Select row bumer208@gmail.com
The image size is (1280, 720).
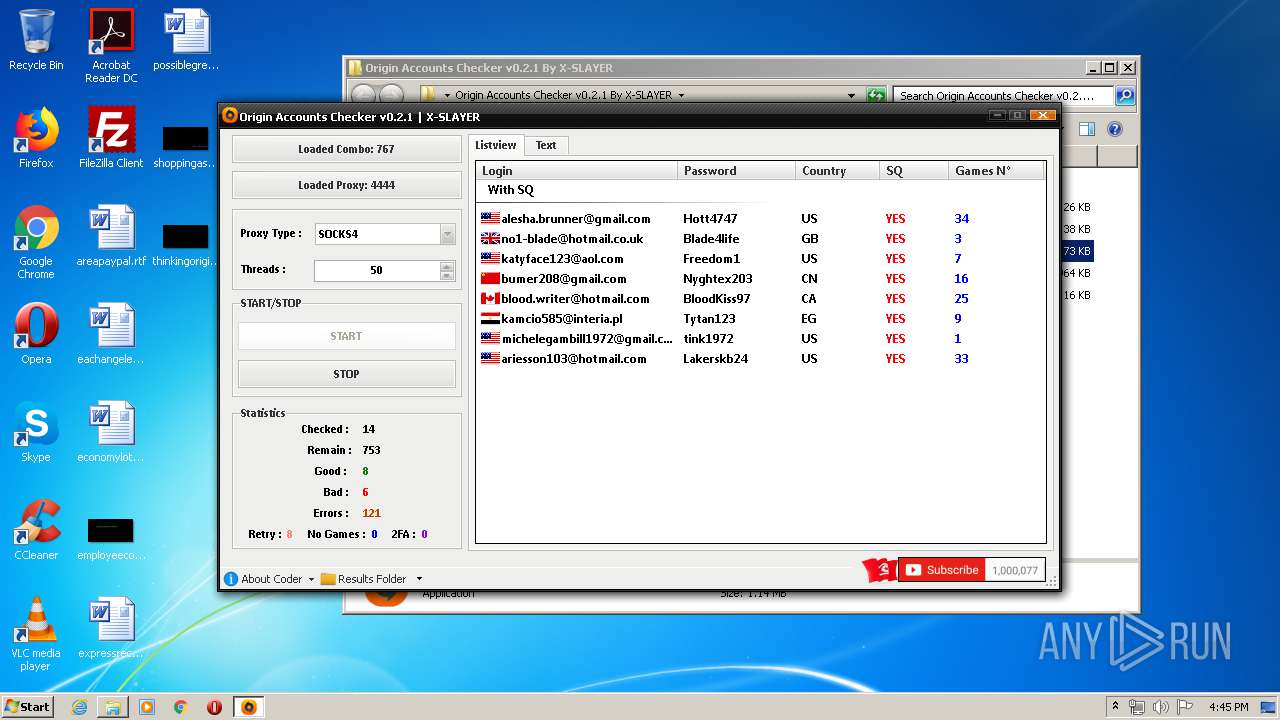pos(760,279)
